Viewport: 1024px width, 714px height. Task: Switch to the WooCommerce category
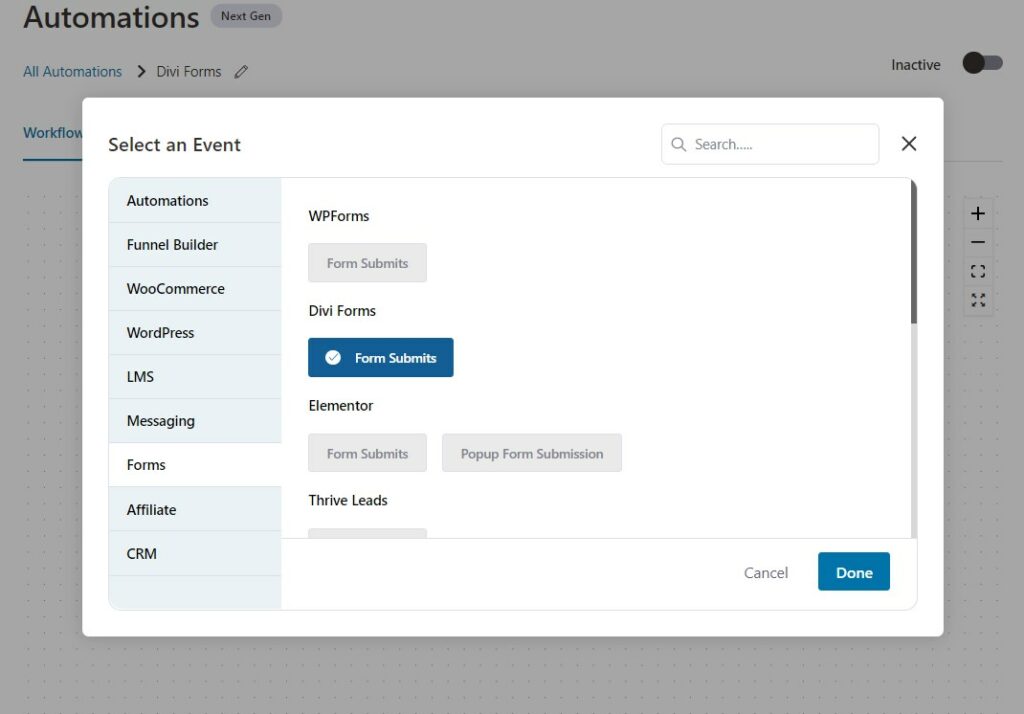coord(195,289)
